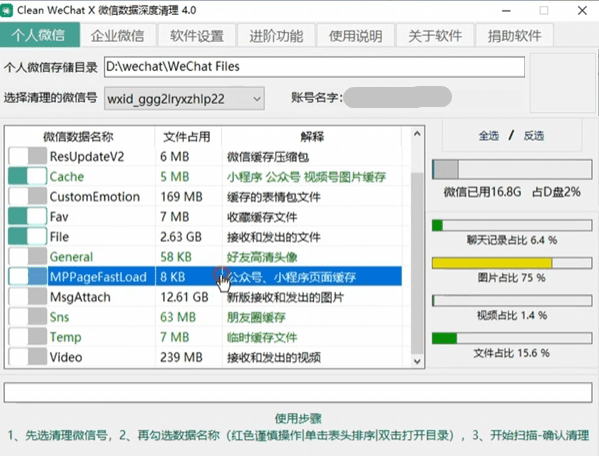Image resolution: width=599 pixels, height=456 pixels.
Task: Select the MsgAttach row name
Action: pos(80,297)
